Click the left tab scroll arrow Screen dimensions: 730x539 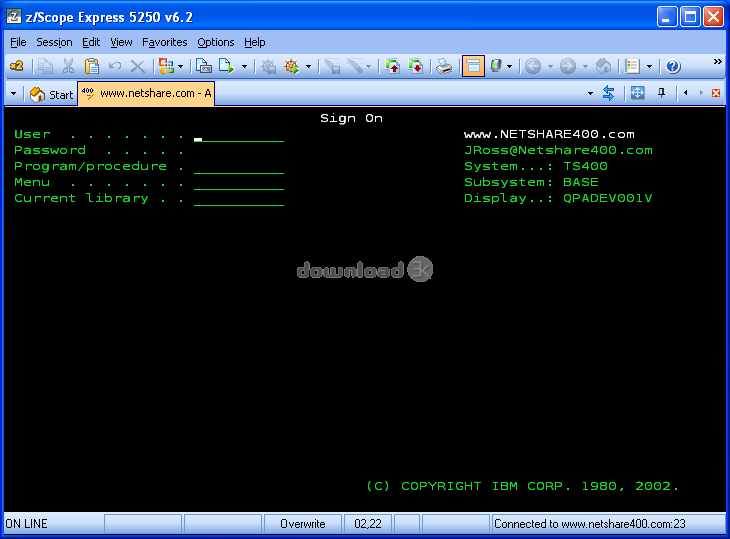pyautogui.click(x=686, y=93)
